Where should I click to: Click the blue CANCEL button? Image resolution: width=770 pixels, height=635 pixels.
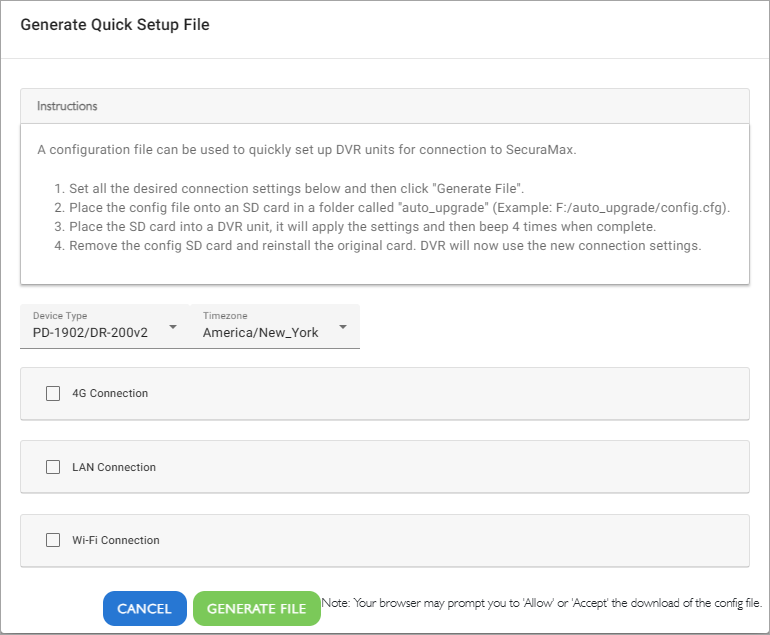144,608
